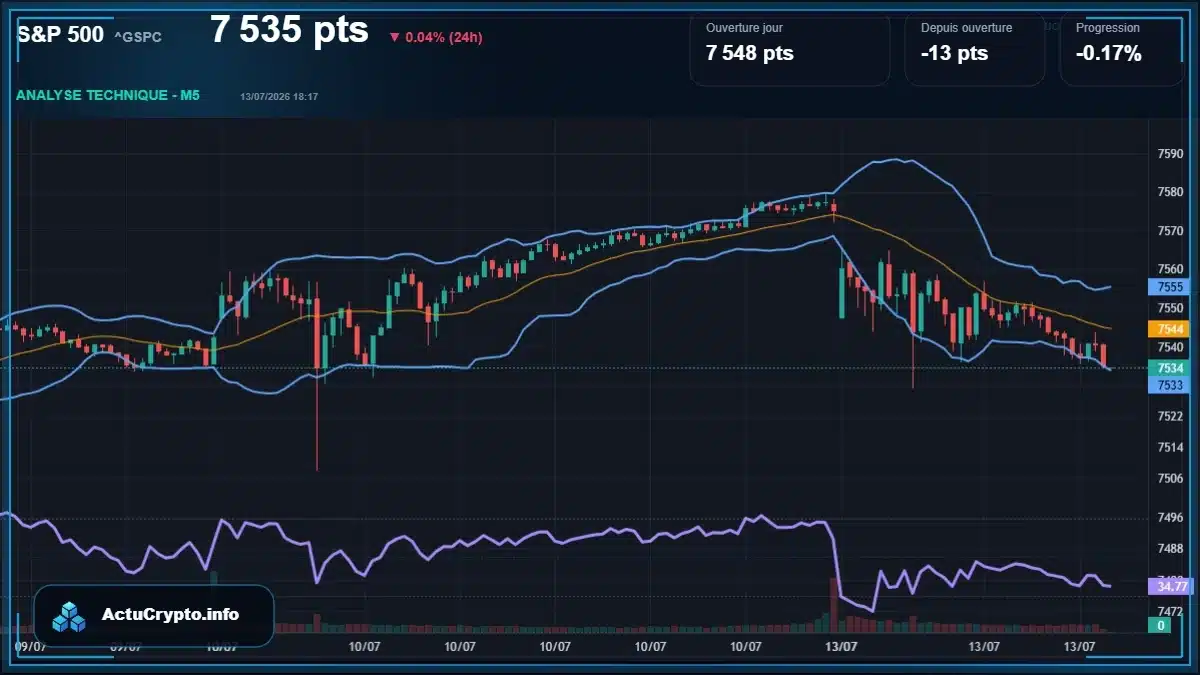Click the orange 7544 moving average tag
Viewport: 1200px width, 675px height.
(x=1170, y=329)
